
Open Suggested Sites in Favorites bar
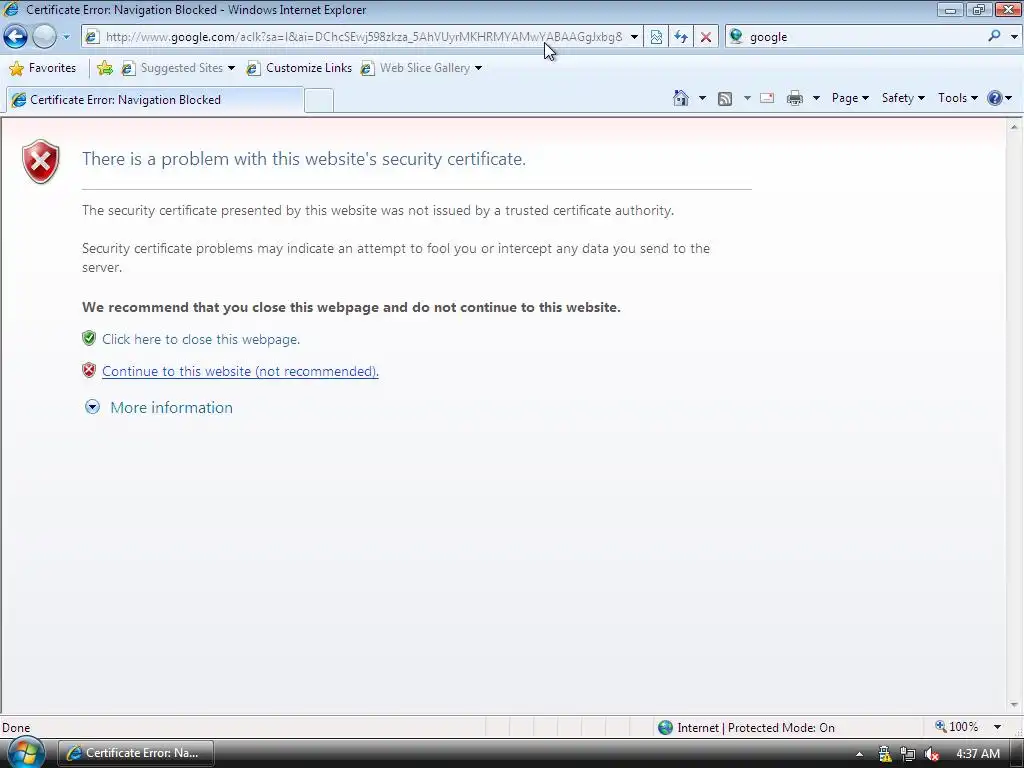tap(178, 68)
